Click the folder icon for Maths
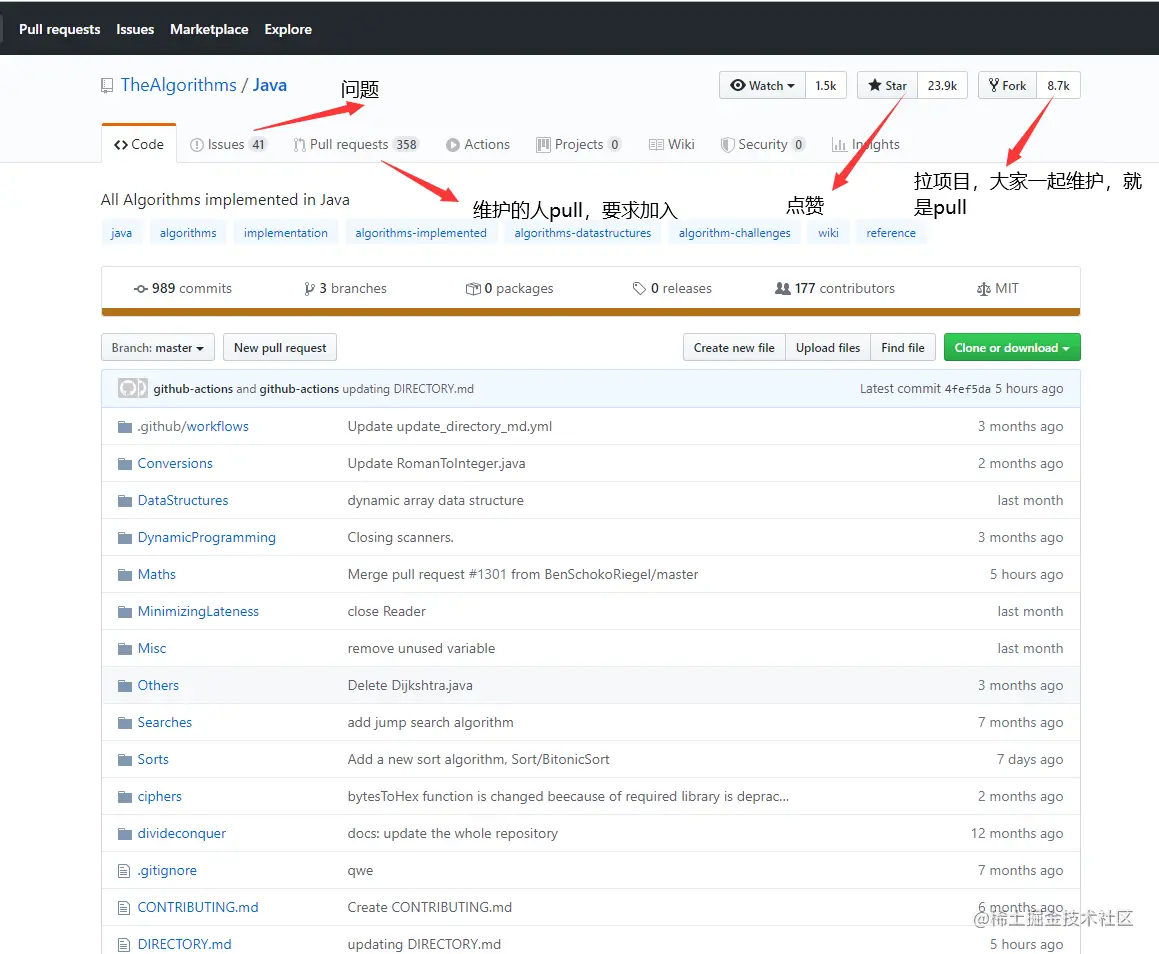 point(125,575)
